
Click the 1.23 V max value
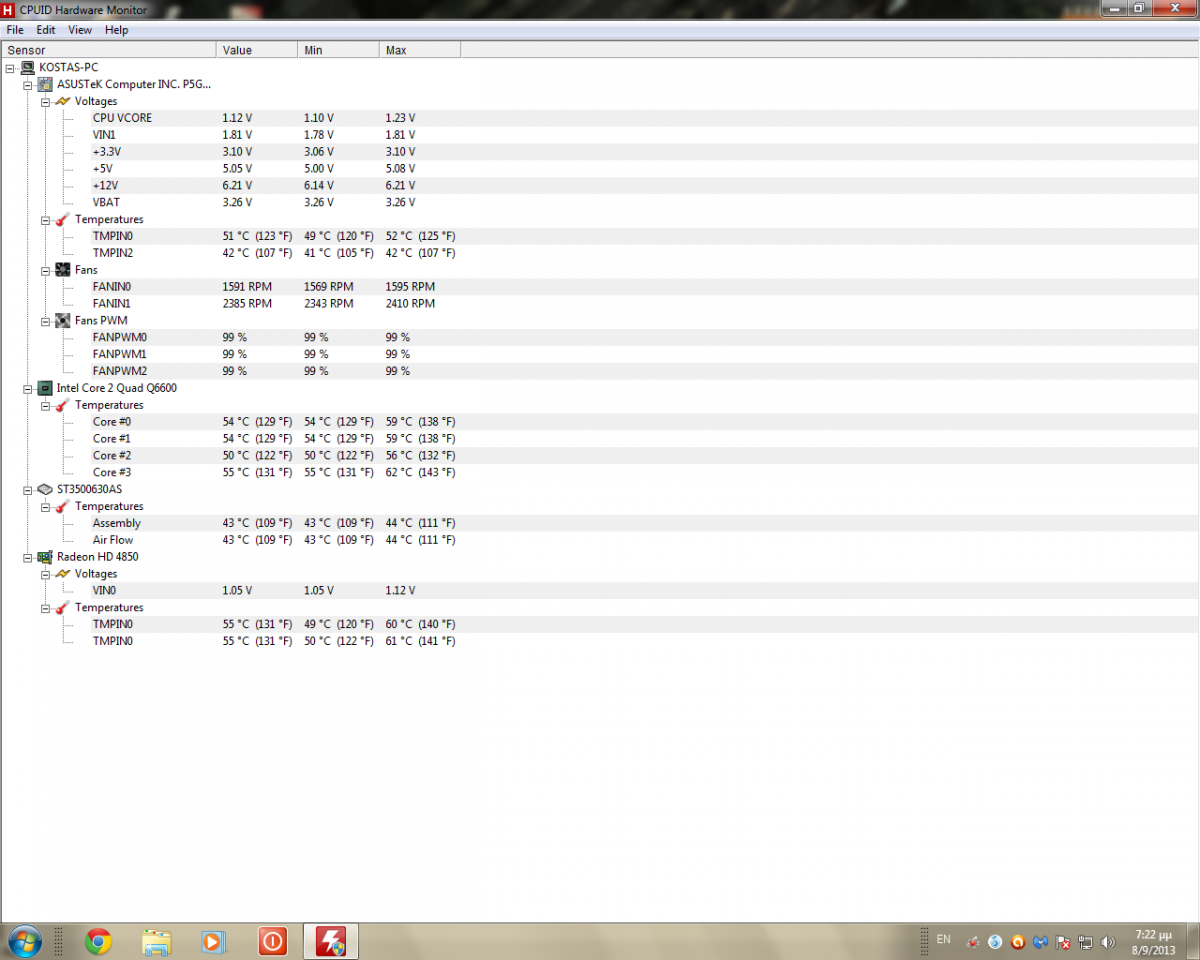click(400, 118)
